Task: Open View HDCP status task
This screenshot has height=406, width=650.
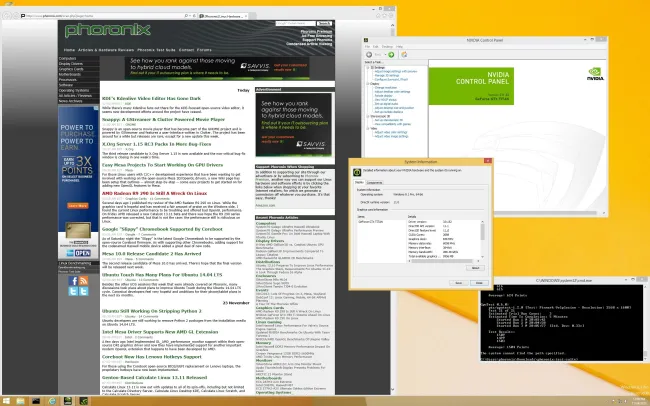Action: tap(386, 100)
